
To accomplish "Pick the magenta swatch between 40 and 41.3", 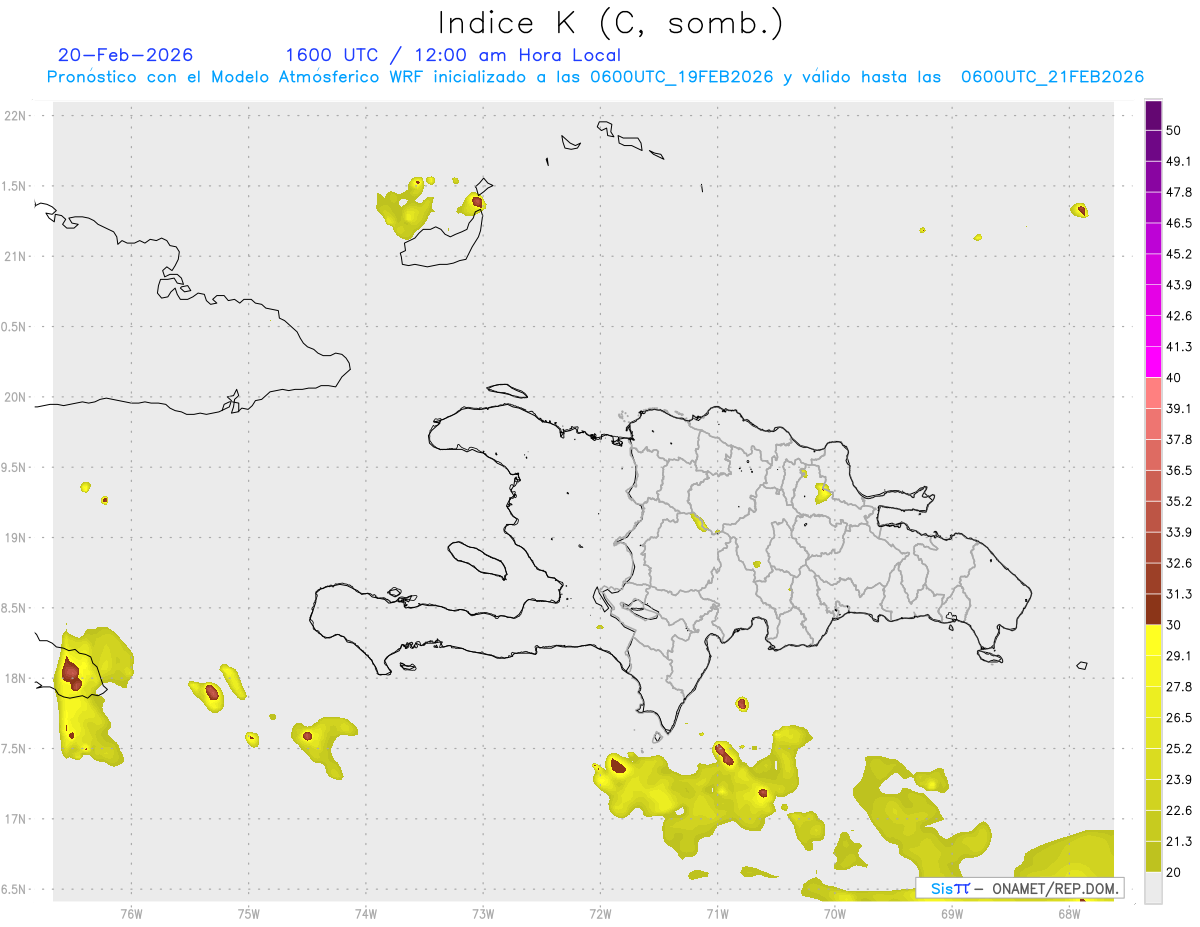I will [1154, 363].
